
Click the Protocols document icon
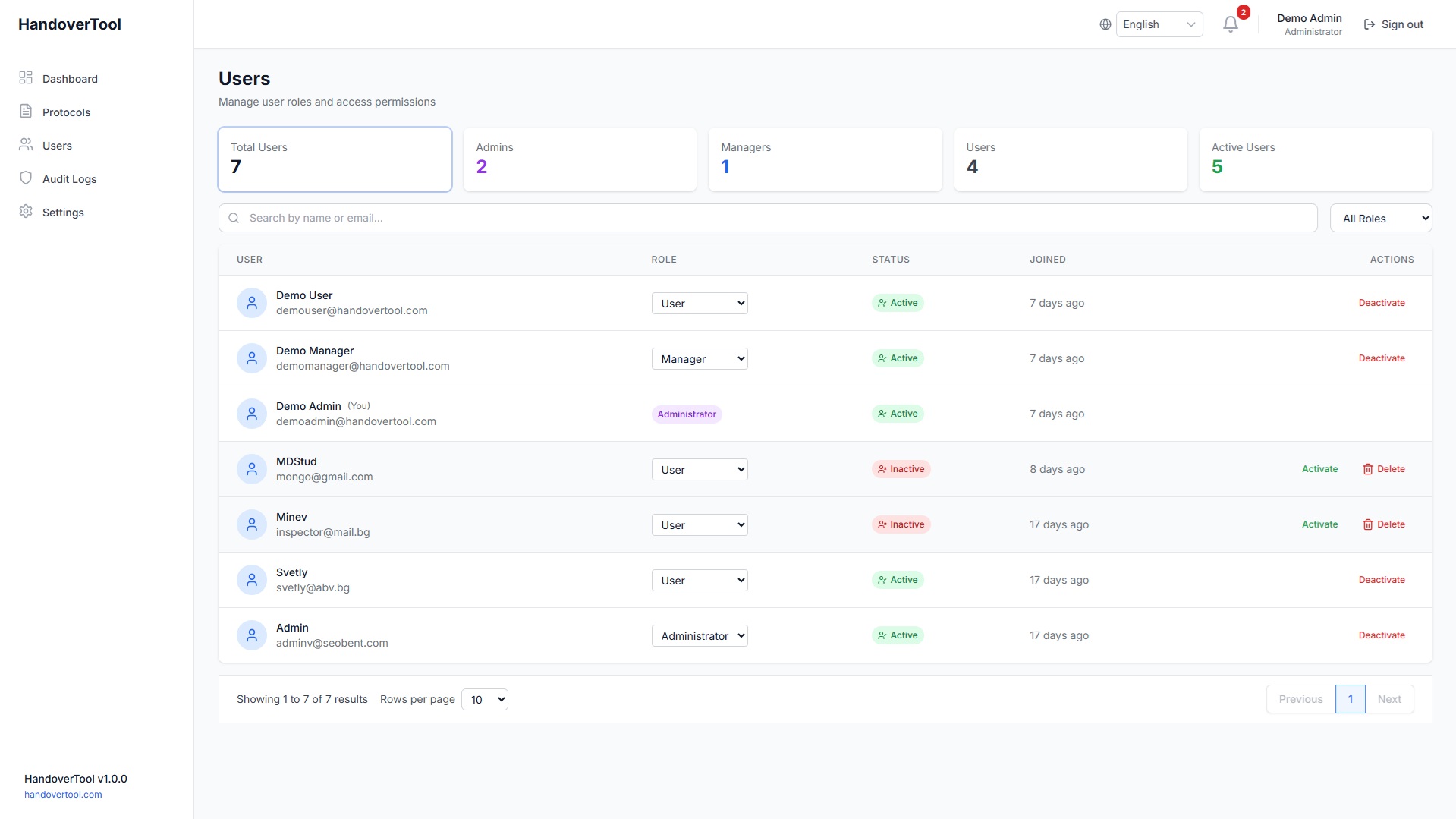26,111
